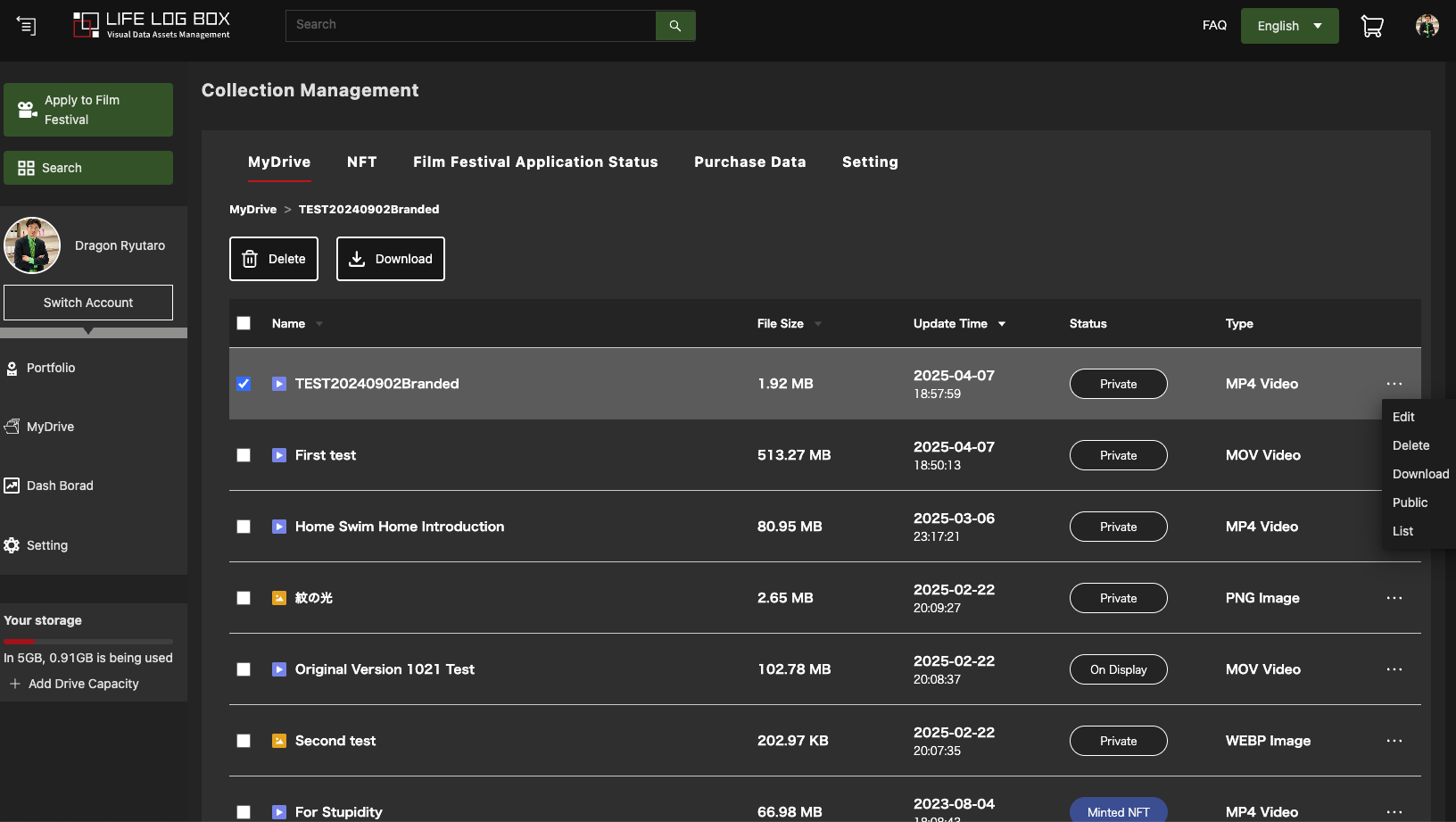The image size is (1456, 822).
Task: Sort by Update Time column arrow
Action: click(x=1002, y=324)
